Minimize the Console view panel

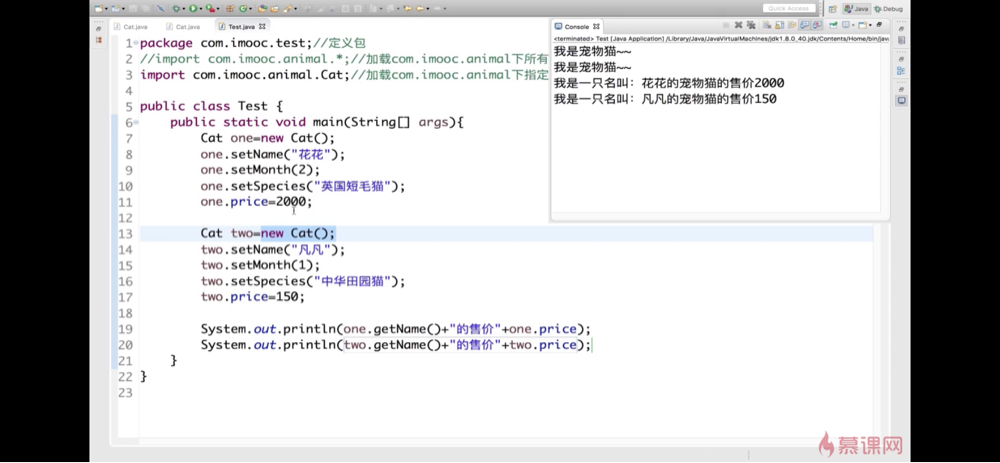click(879, 25)
